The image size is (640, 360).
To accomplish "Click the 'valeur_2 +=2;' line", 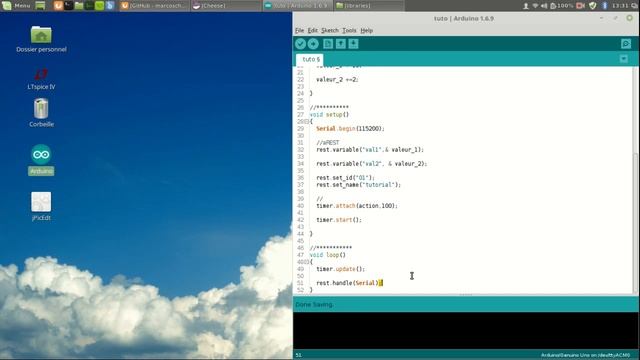I will 337,80.
